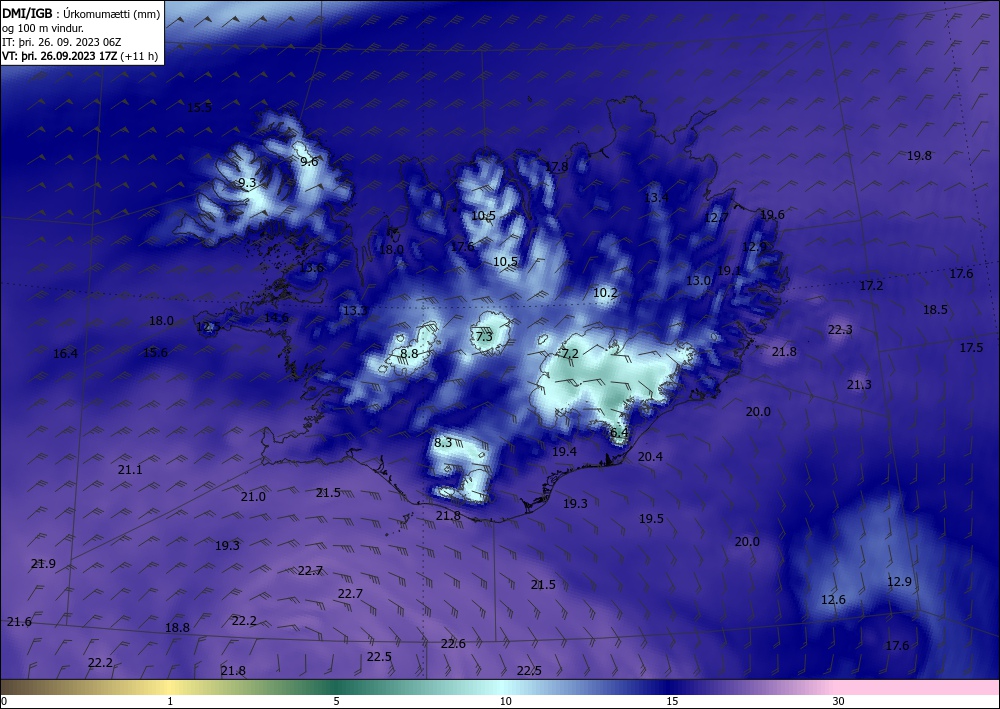The height and width of the screenshot is (709, 1000).
Task: Click the 17.2 value label
Action: pos(871,286)
